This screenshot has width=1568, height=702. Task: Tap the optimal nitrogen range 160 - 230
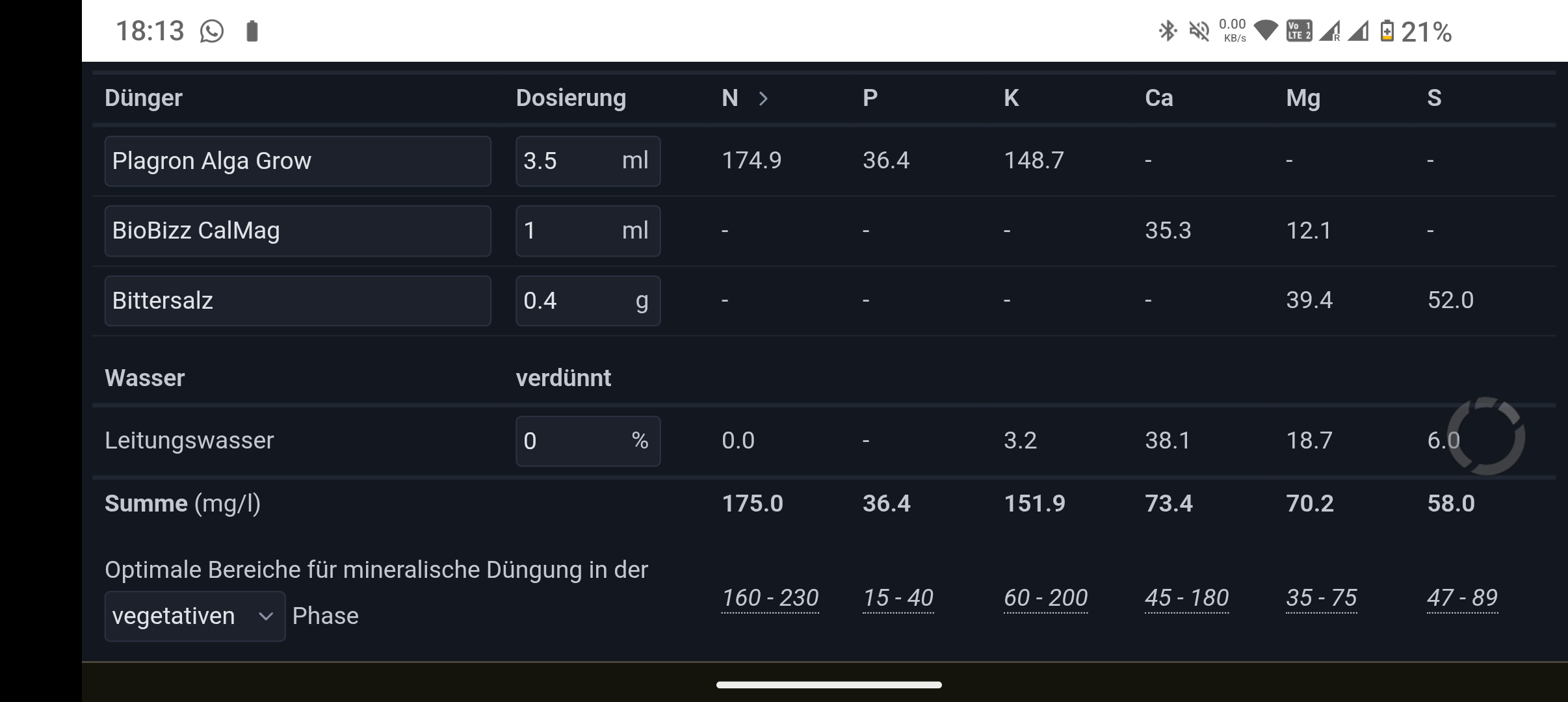[770, 597]
